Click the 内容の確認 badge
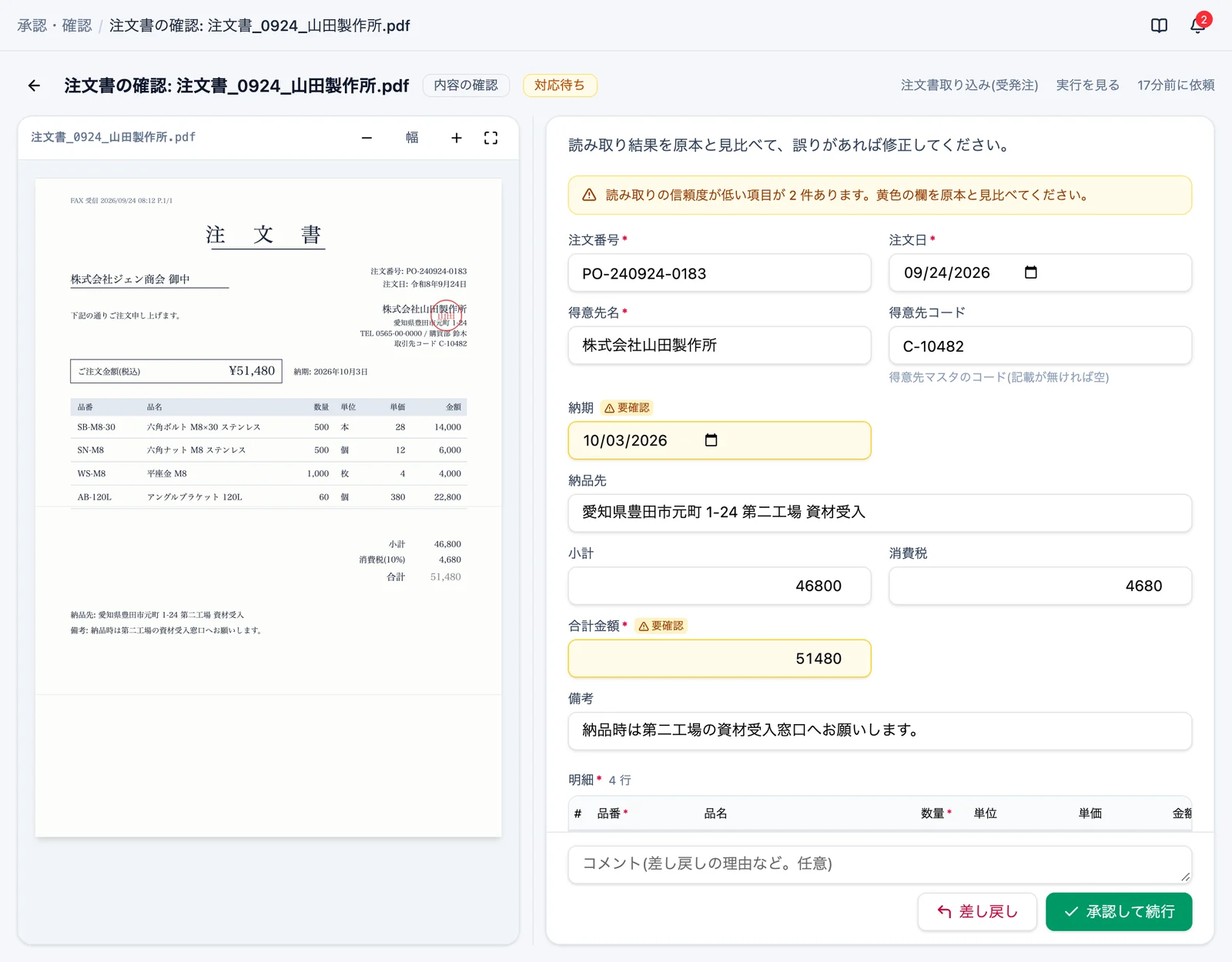Viewport: 1232px width, 962px height. pos(466,85)
